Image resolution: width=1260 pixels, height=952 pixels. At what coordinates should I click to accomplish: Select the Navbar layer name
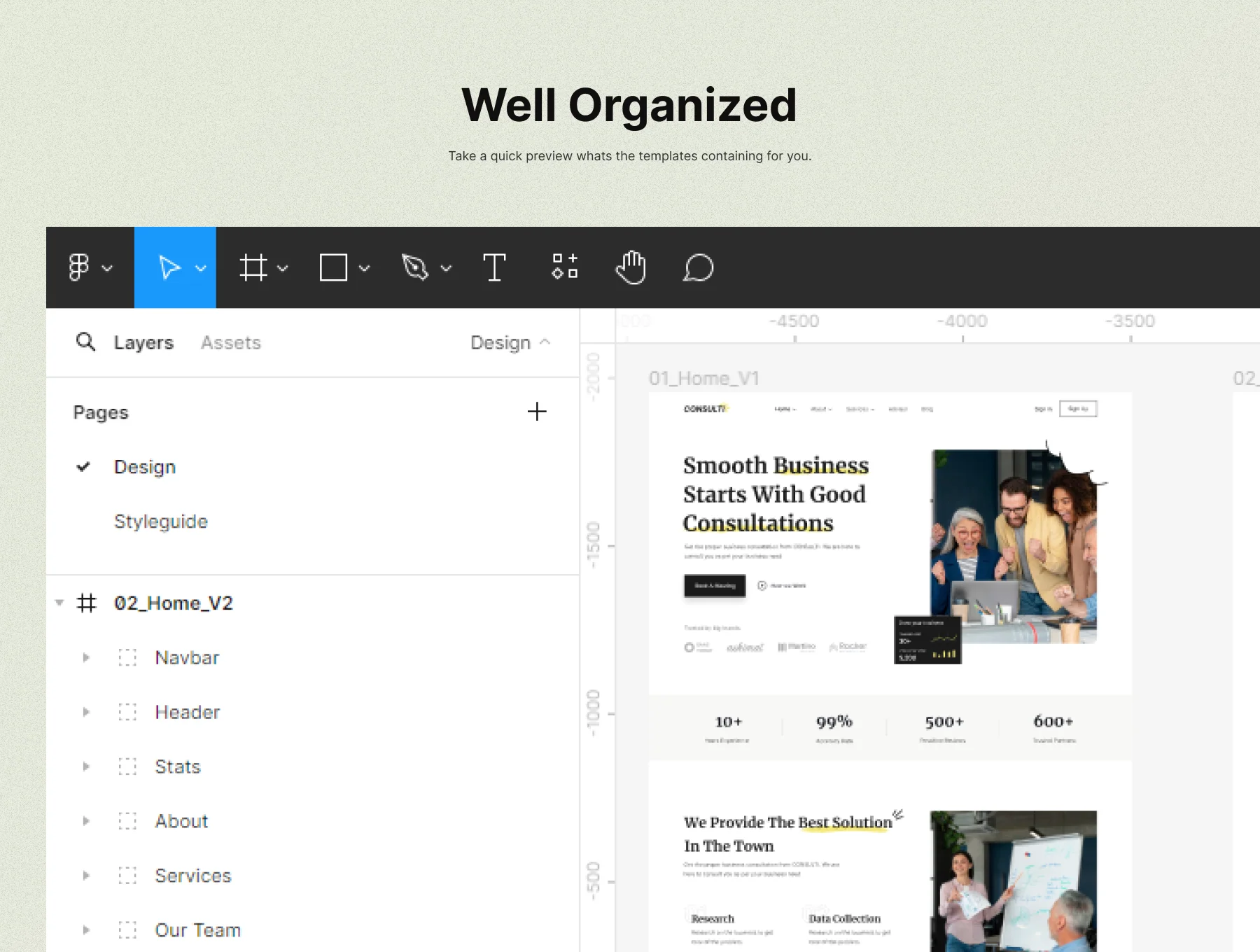(x=187, y=657)
